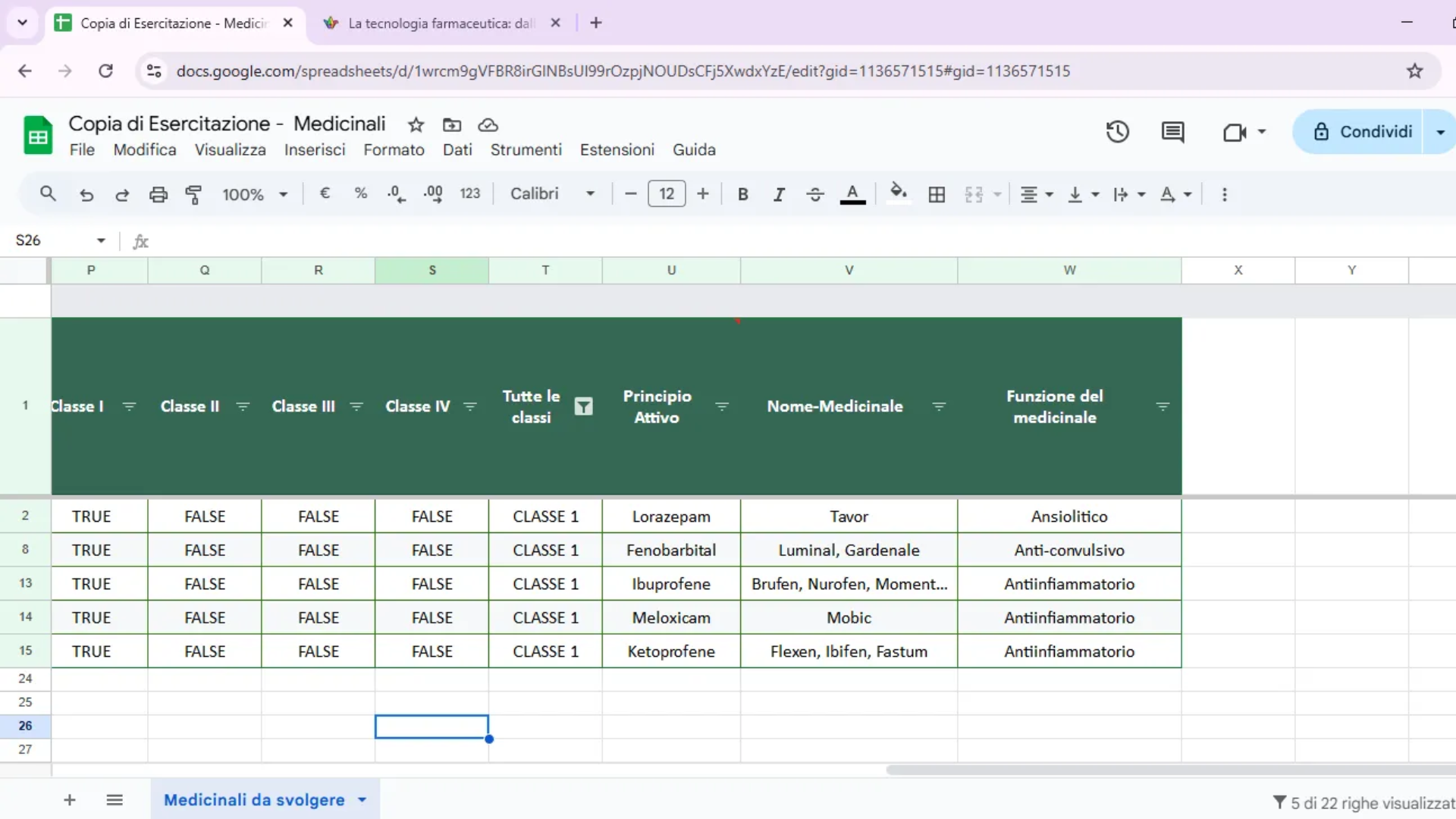Image resolution: width=1456 pixels, height=819 pixels.
Task: Open the Medicinali da svolgere sheet menu arrow
Action: [x=362, y=800]
